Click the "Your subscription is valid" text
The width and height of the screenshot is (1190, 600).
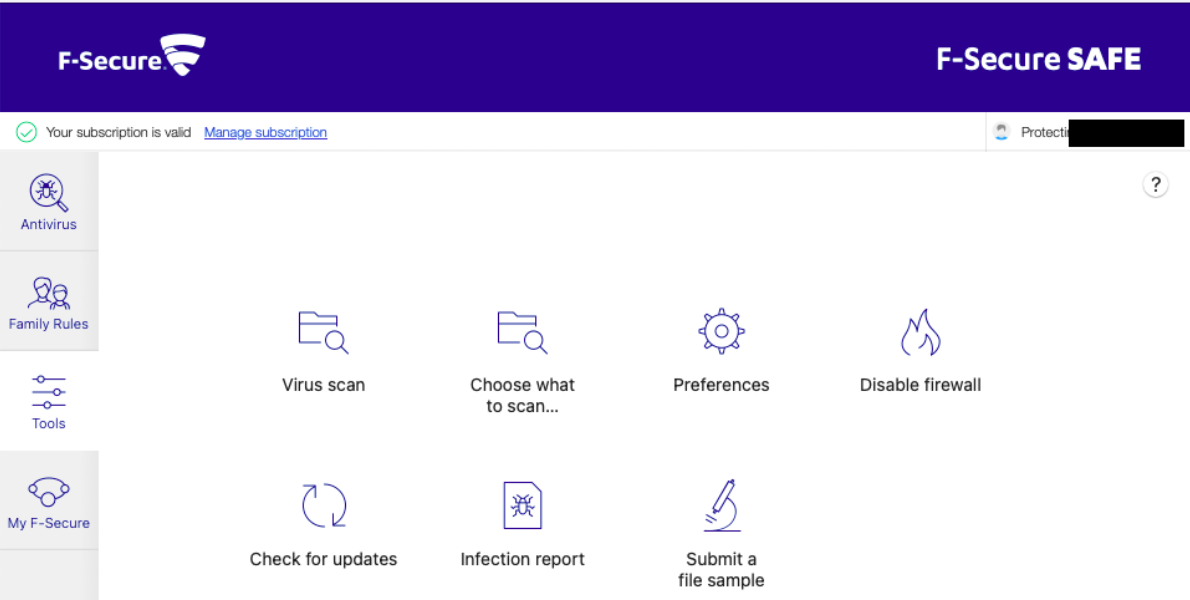118,132
